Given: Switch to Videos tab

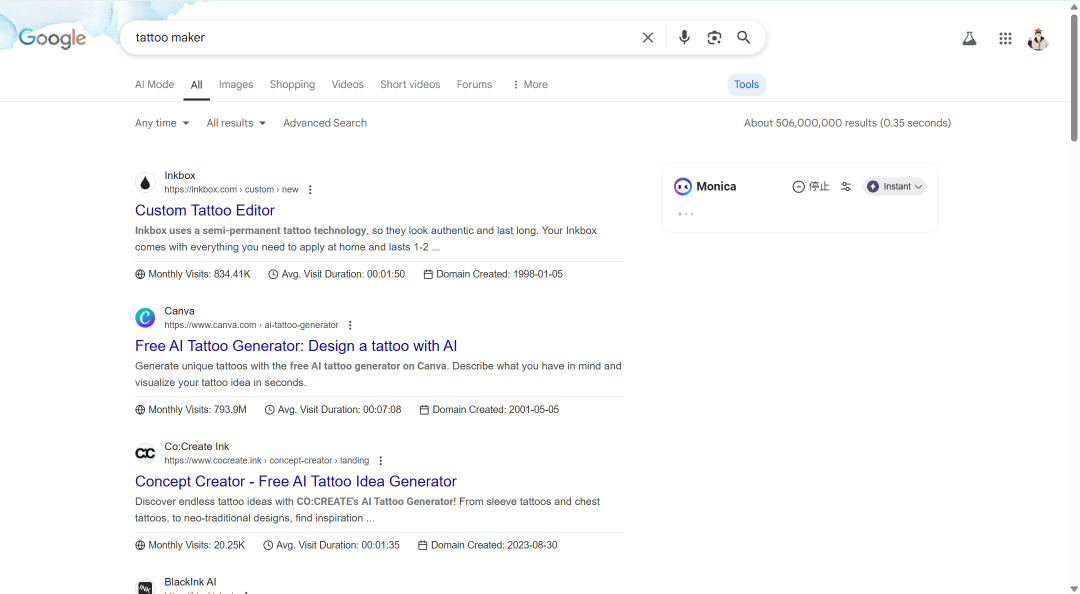Looking at the screenshot, I should point(347,84).
